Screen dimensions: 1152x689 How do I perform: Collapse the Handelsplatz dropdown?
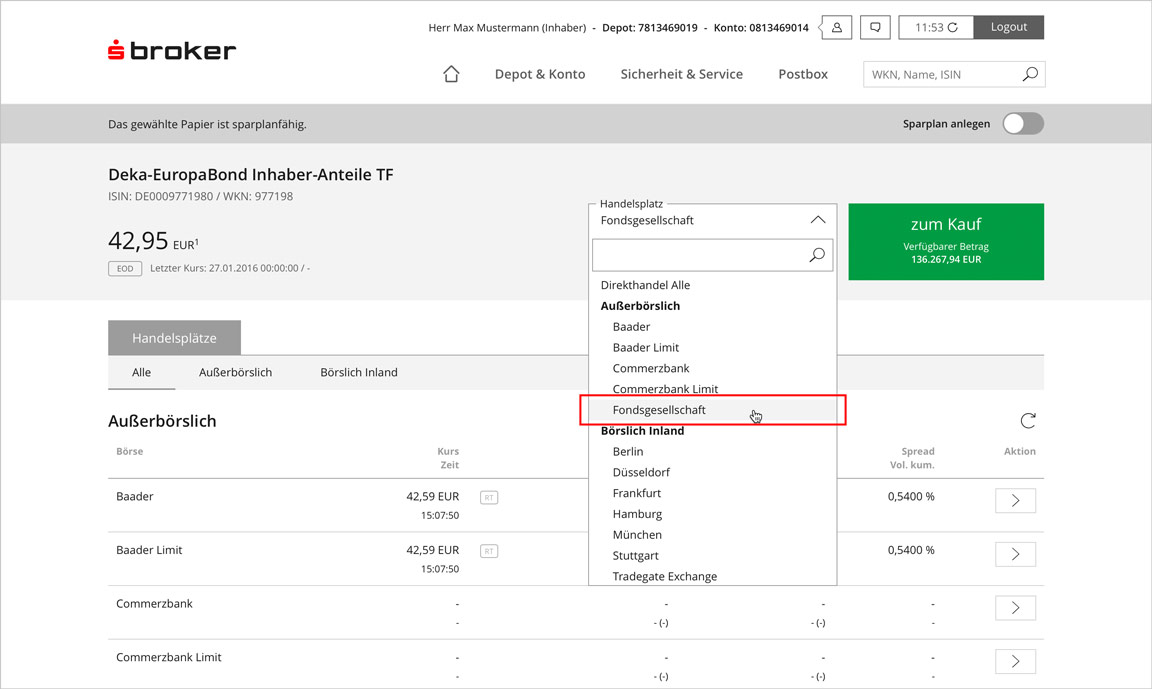click(818, 220)
